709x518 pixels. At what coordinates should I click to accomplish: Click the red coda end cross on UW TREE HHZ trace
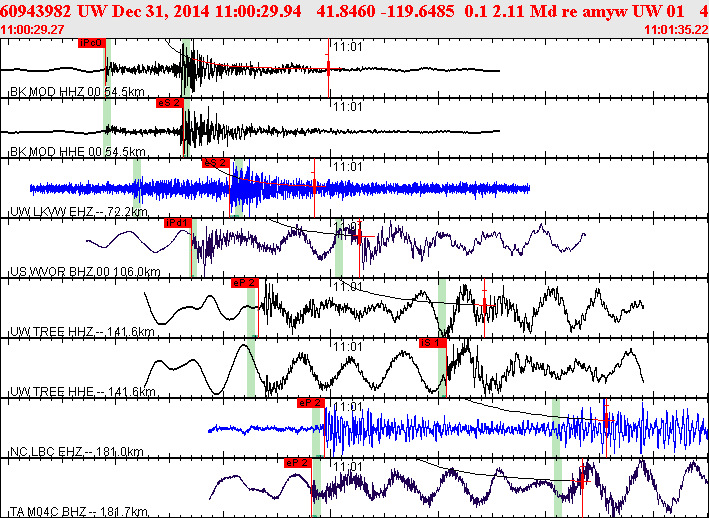484,306
